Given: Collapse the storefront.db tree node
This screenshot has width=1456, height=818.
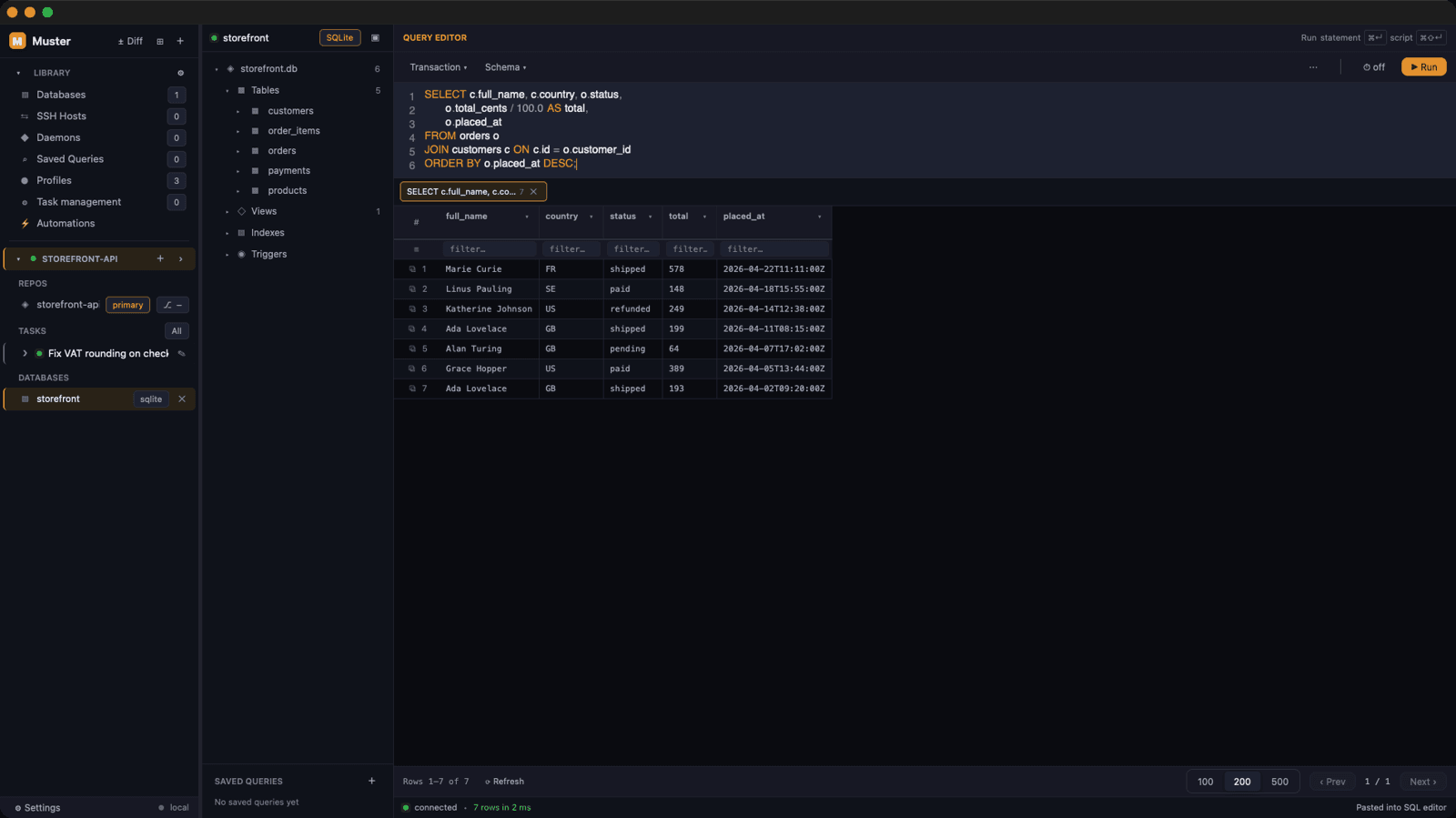Looking at the screenshot, I should 217,69.
